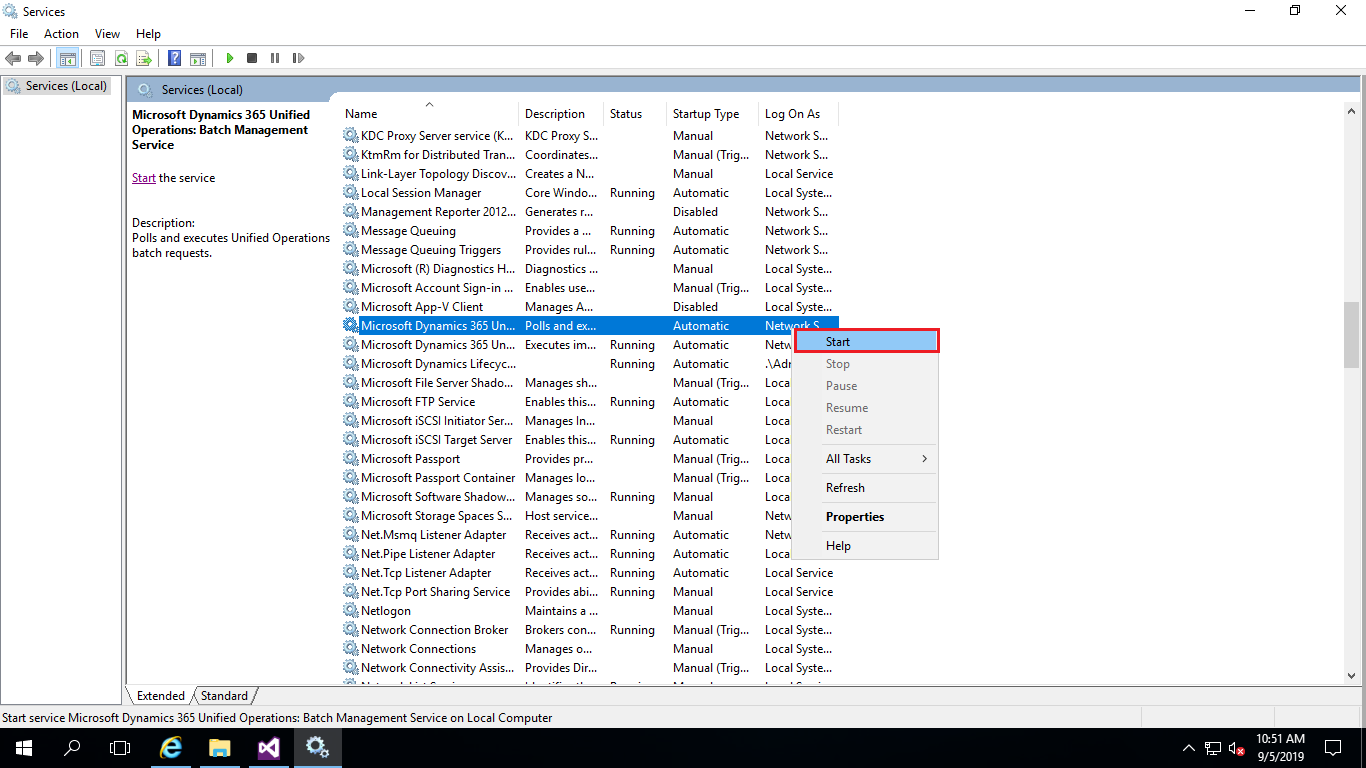Sort by the Log On As column header
The width and height of the screenshot is (1366, 768).
point(798,114)
